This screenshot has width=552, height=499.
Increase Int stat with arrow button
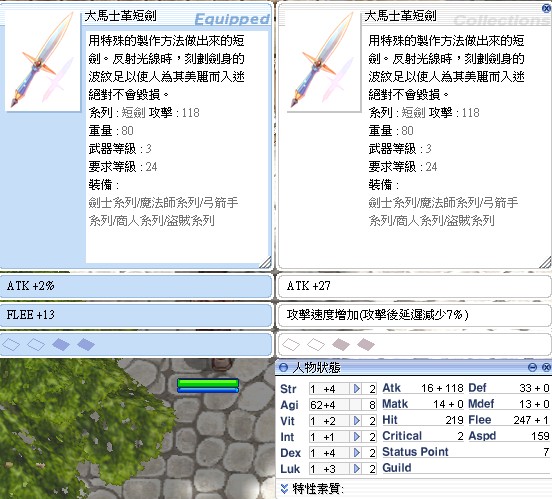(x=356, y=437)
